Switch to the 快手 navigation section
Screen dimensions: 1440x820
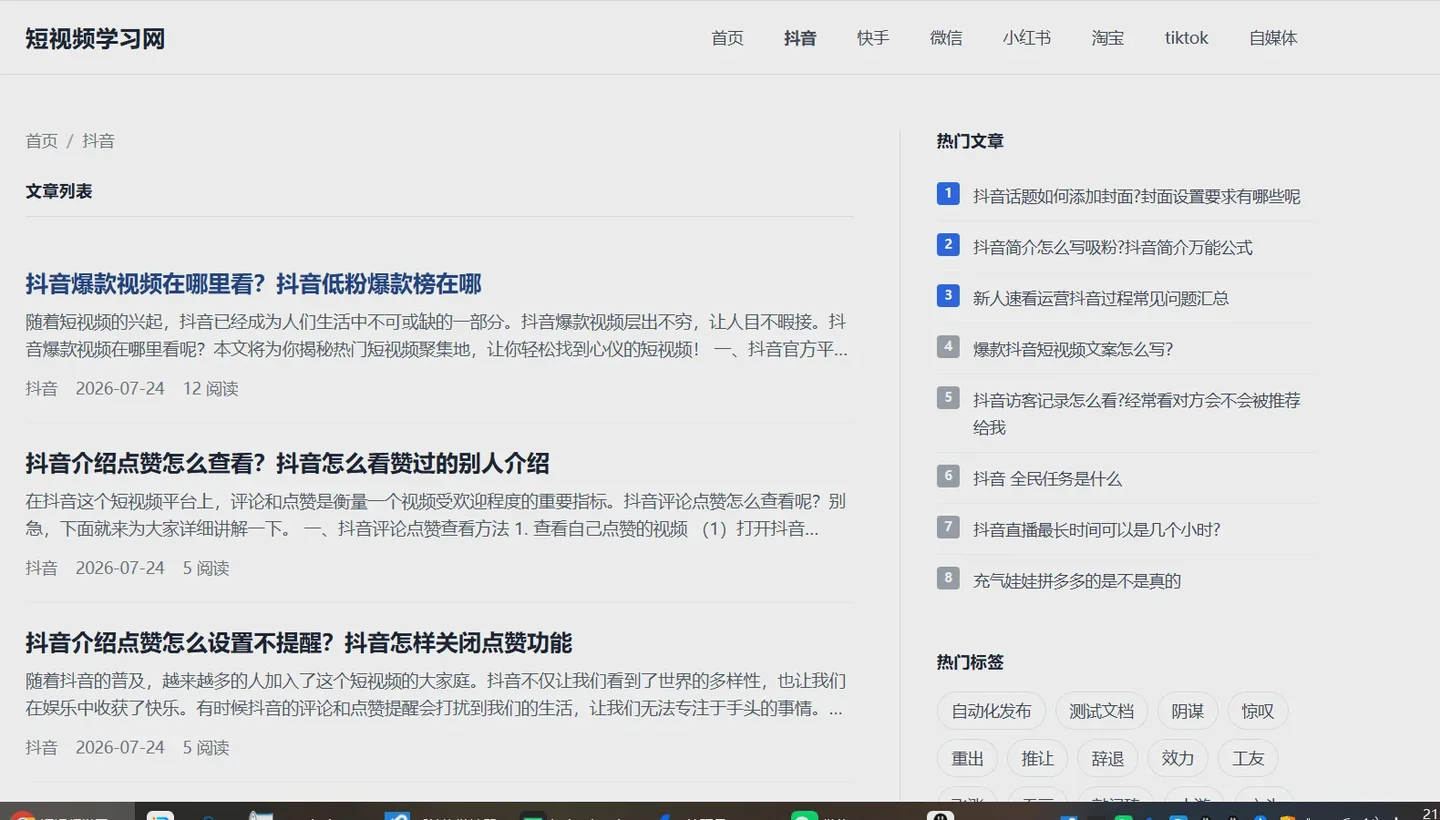873,38
